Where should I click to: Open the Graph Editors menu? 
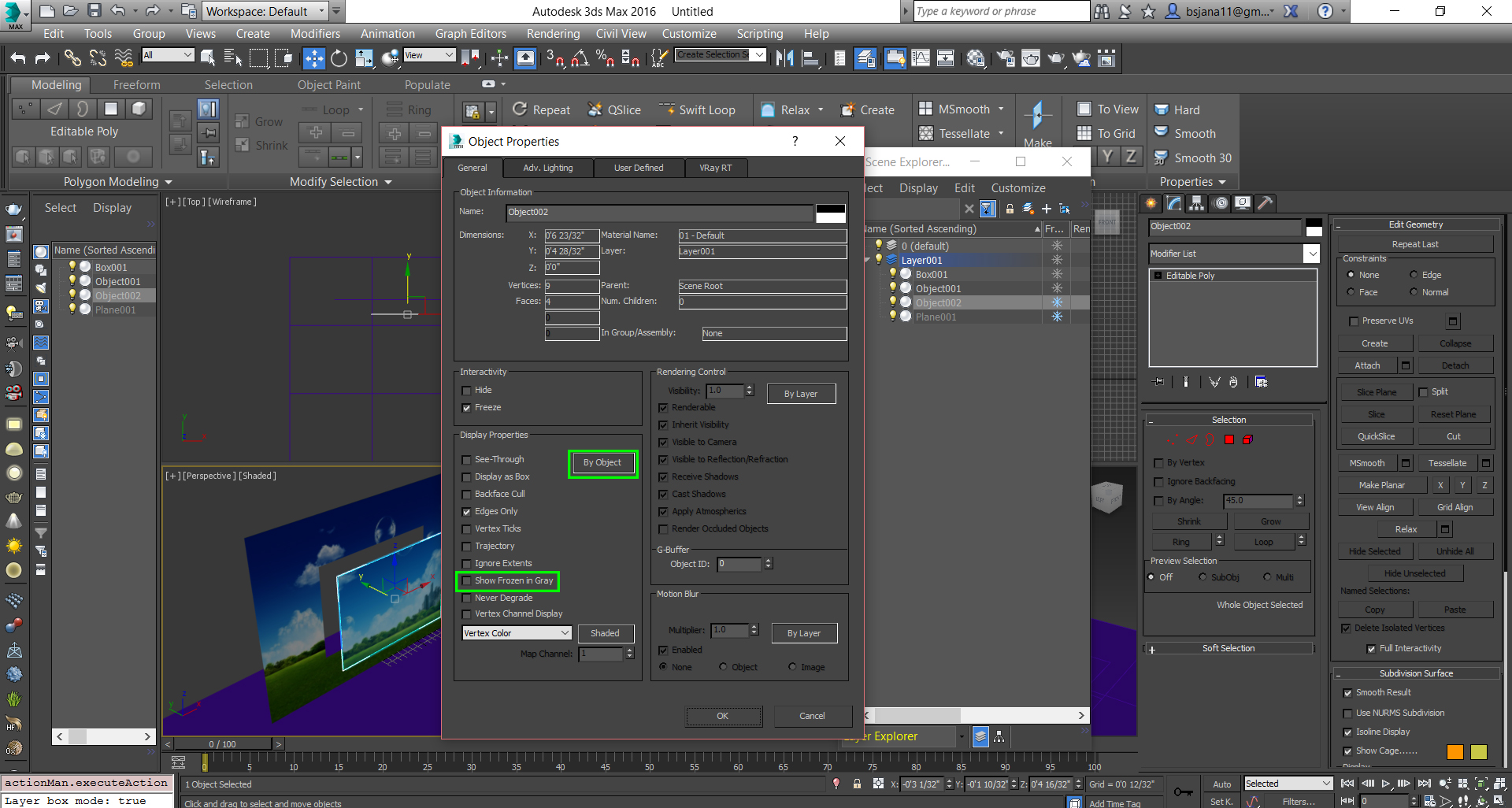(x=471, y=34)
